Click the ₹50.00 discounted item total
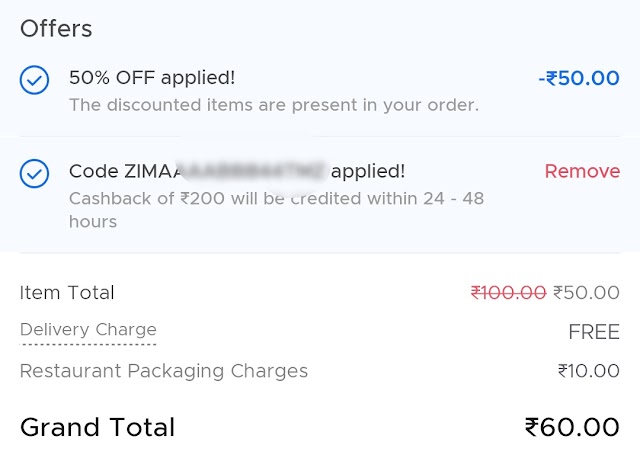The height and width of the screenshot is (461, 640). pos(586,293)
